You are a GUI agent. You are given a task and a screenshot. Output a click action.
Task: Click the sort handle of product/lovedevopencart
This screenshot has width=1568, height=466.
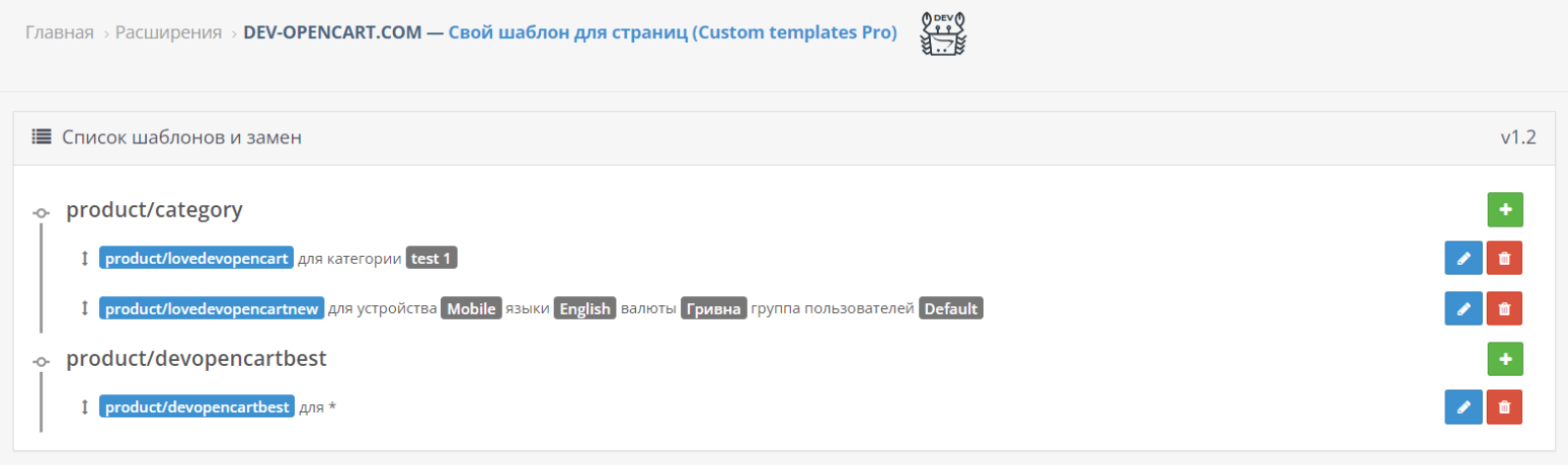click(84, 259)
